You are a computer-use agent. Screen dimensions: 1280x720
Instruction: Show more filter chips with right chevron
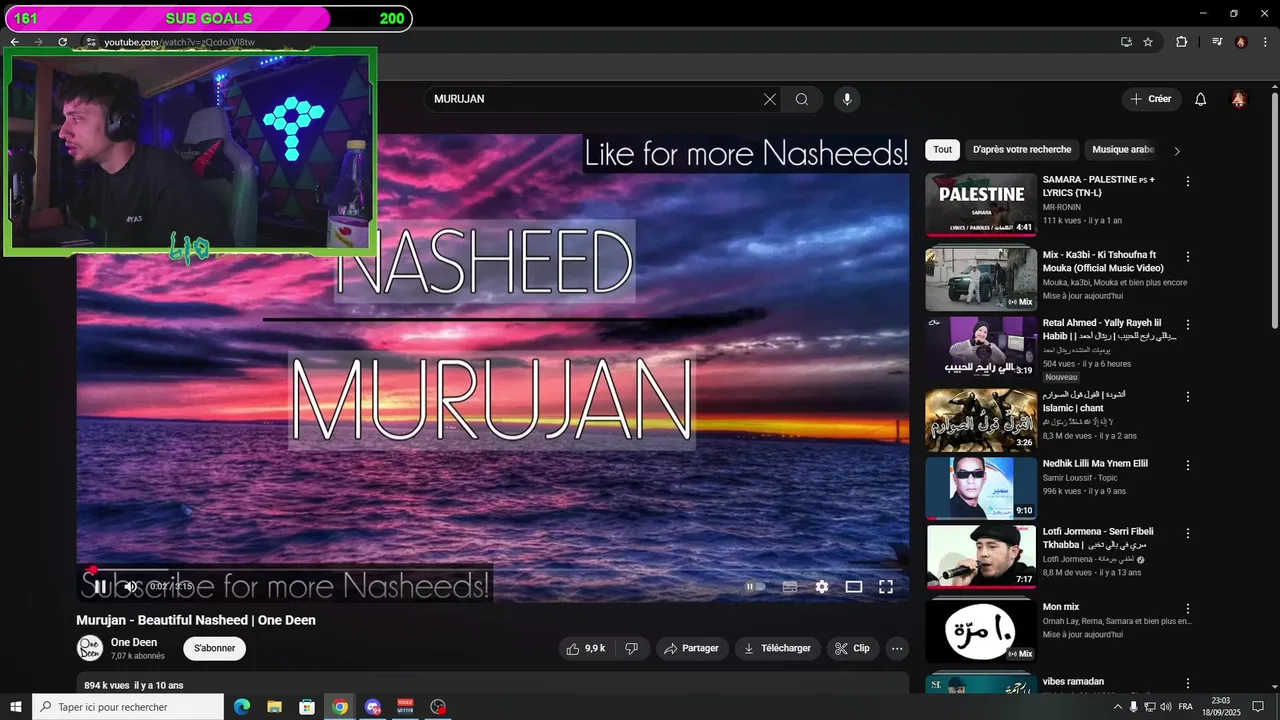coord(1177,151)
